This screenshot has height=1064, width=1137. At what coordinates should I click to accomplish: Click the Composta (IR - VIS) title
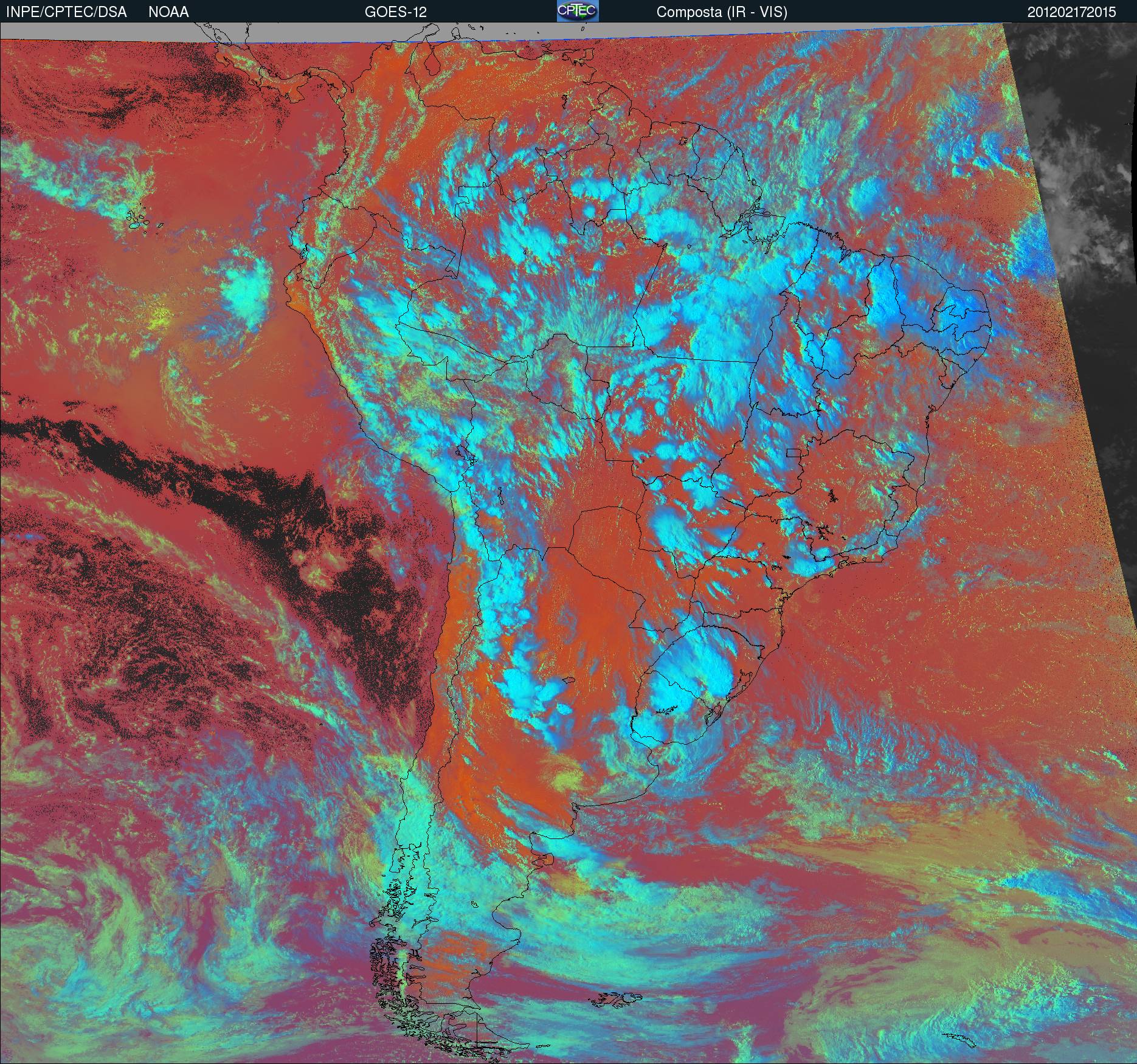tap(722, 12)
